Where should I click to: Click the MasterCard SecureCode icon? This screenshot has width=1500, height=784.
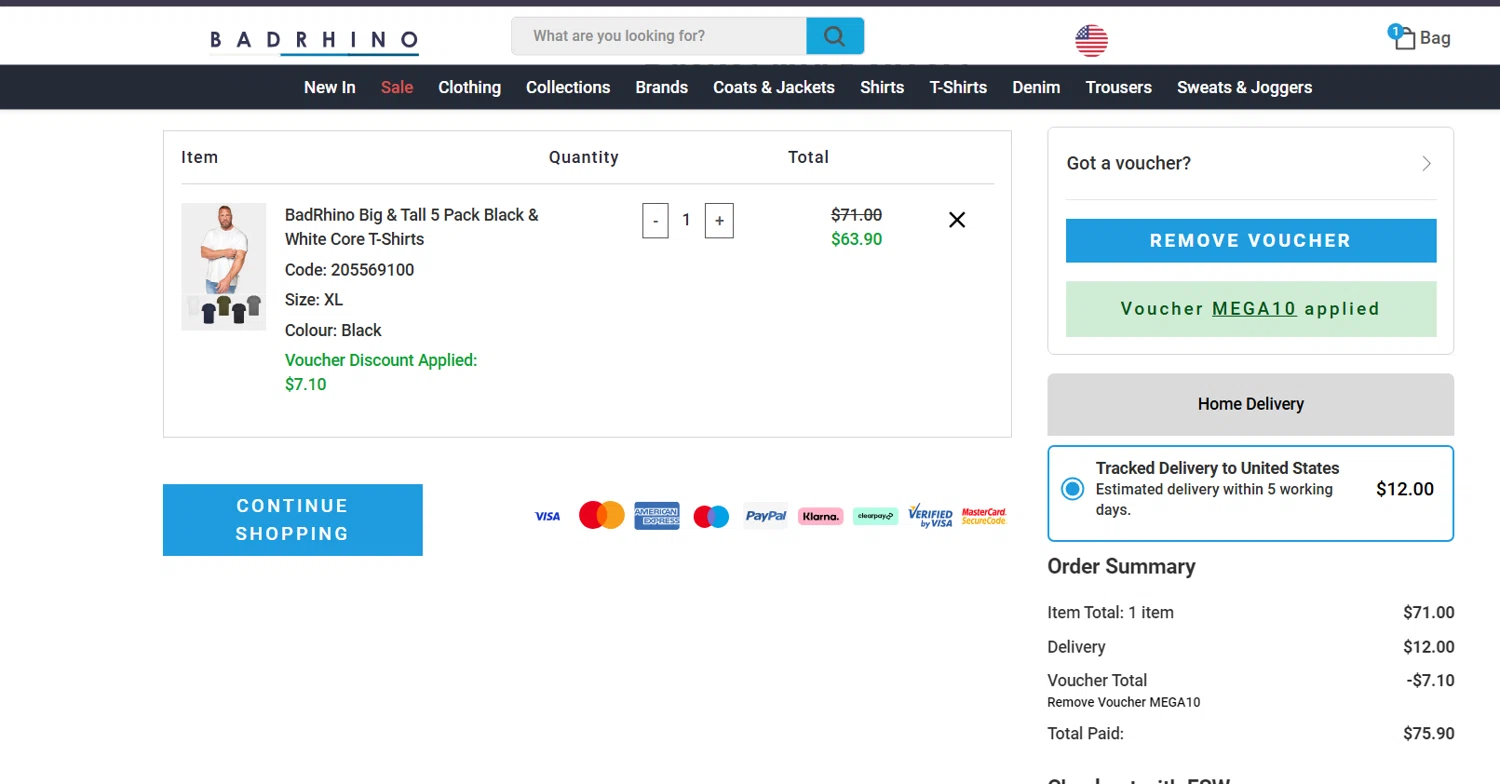984,516
